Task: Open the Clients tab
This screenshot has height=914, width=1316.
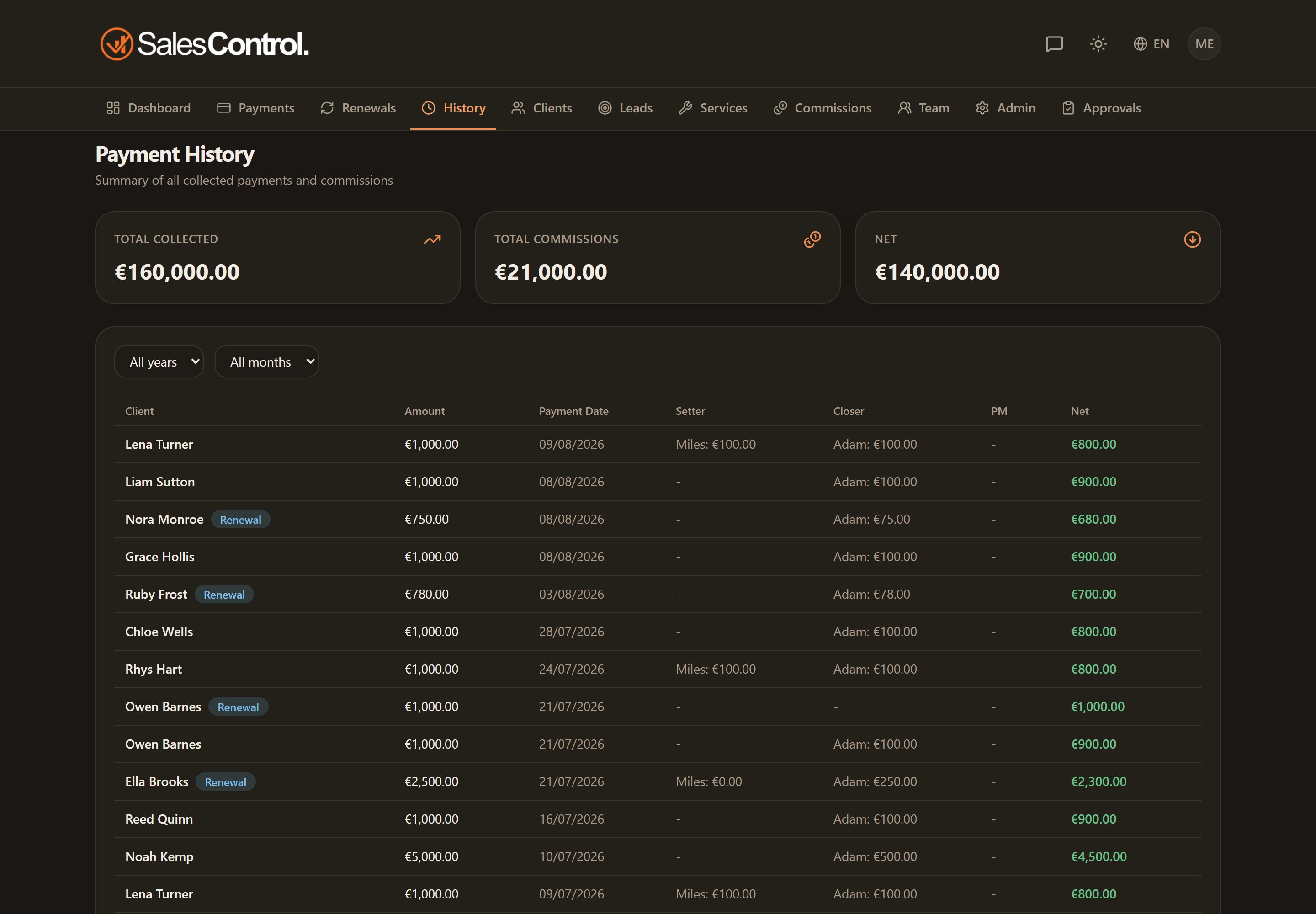Action: (542, 108)
